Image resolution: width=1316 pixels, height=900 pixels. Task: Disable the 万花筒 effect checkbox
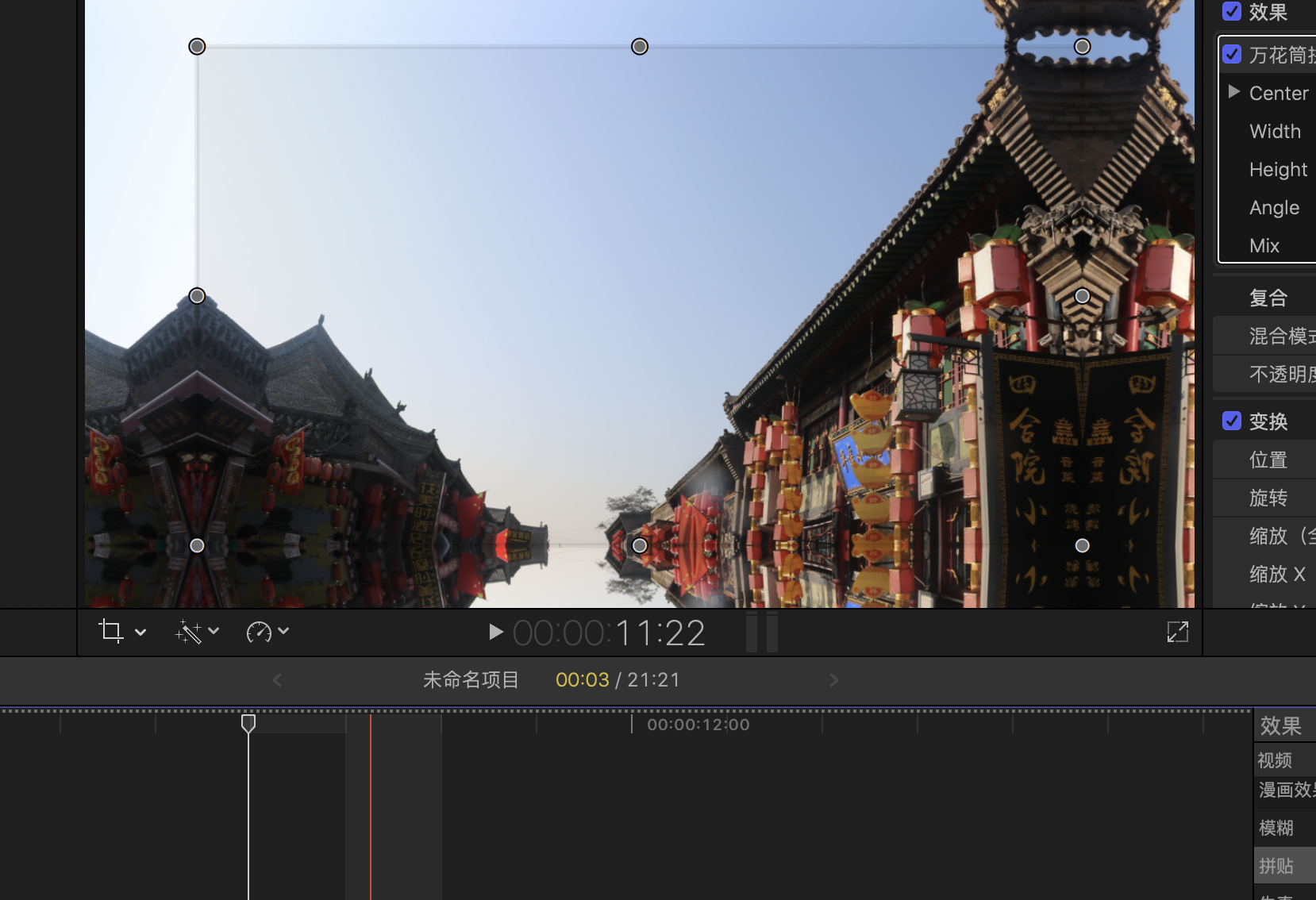(x=1232, y=54)
